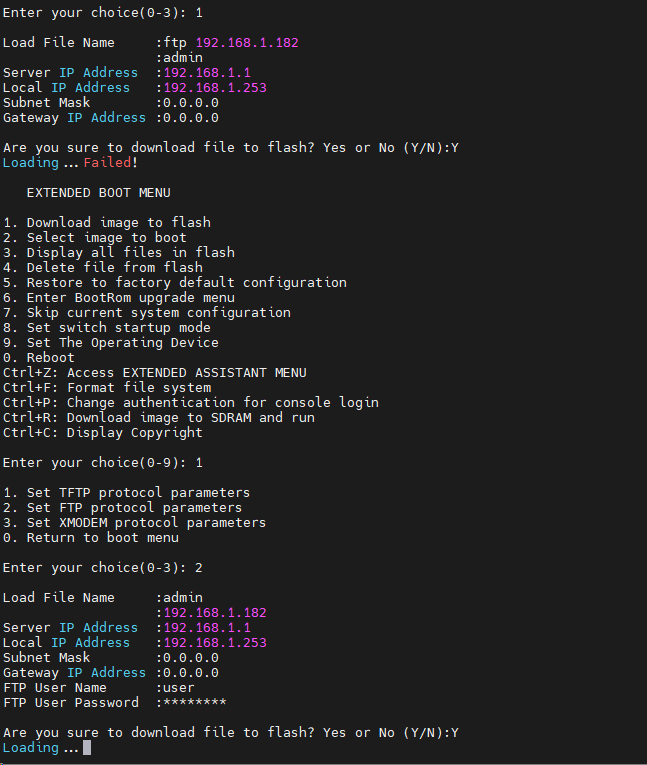Click "Ctrl+F: Format file system" line
Image resolution: width=647 pixels, height=765 pixels.
pyautogui.click(x=107, y=388)
